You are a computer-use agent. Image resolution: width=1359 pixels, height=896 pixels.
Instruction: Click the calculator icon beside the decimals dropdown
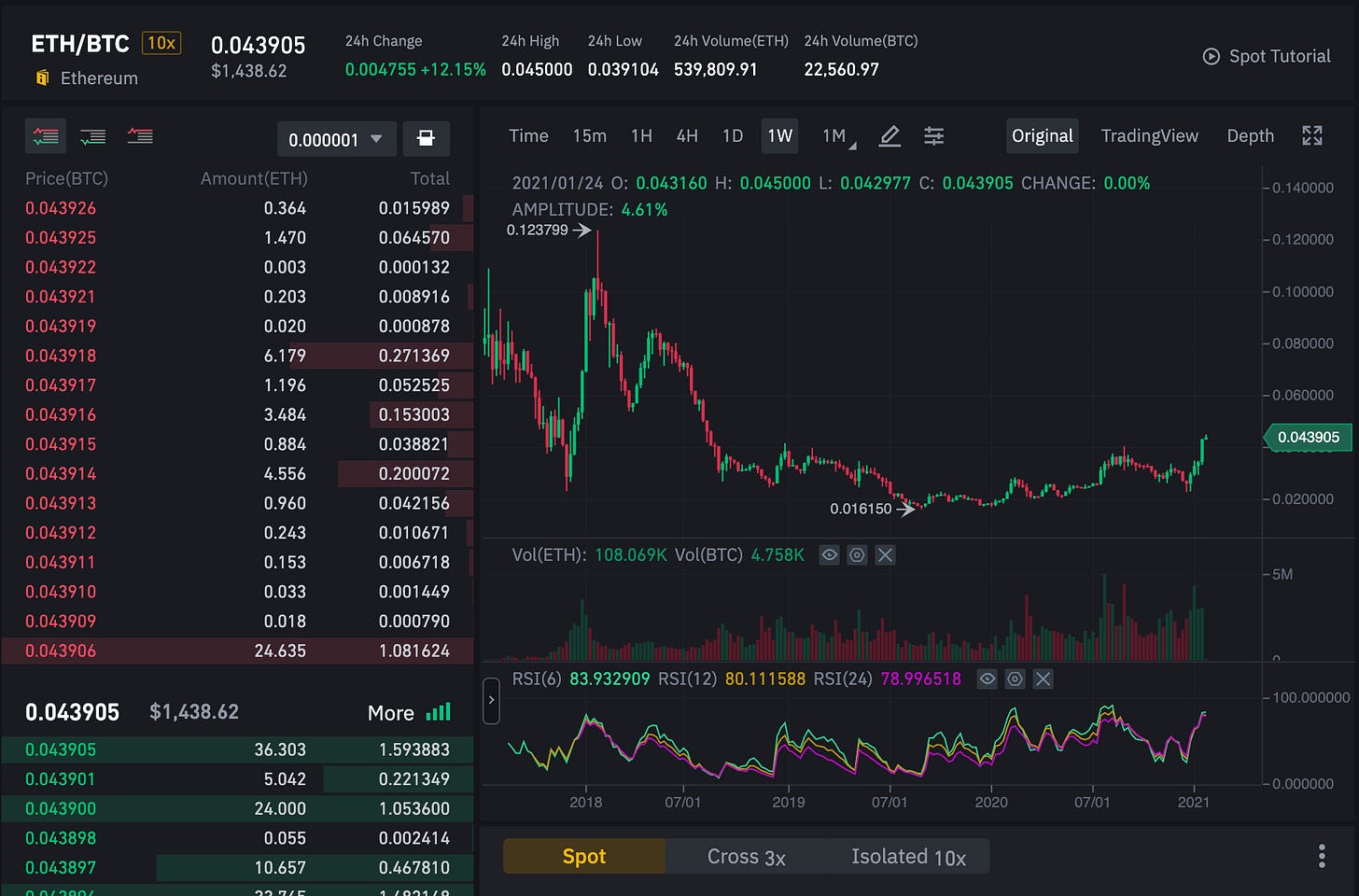[426, 139]
